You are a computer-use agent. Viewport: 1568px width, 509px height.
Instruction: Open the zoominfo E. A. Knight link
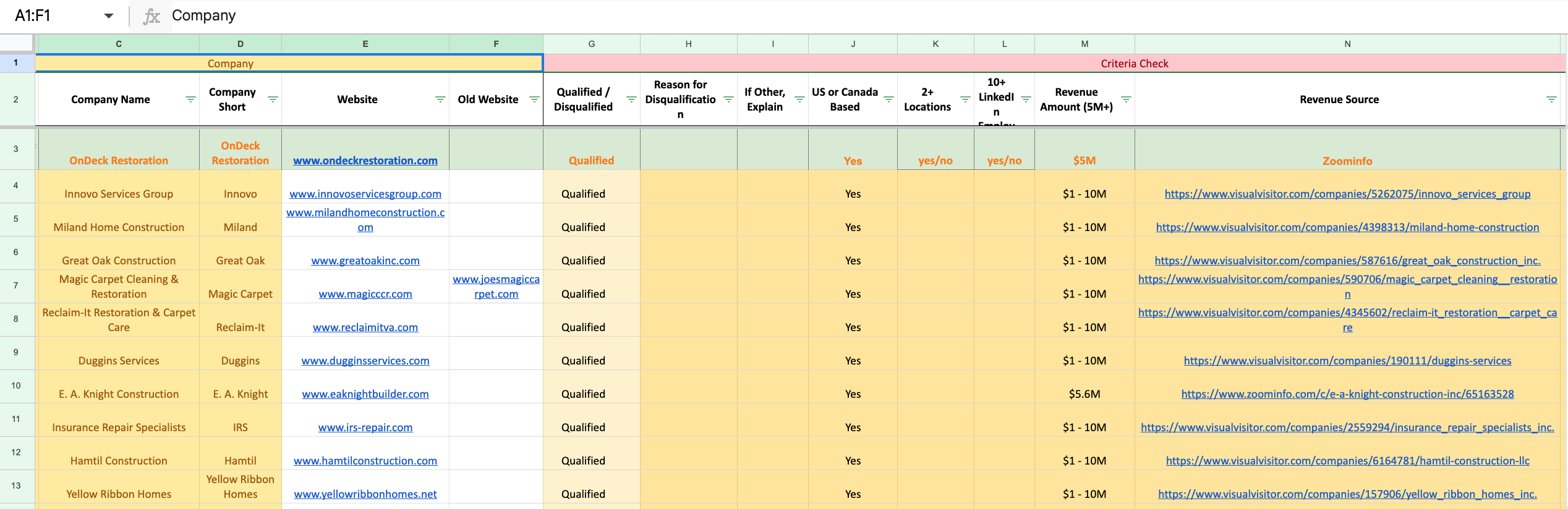[1347, 394]
